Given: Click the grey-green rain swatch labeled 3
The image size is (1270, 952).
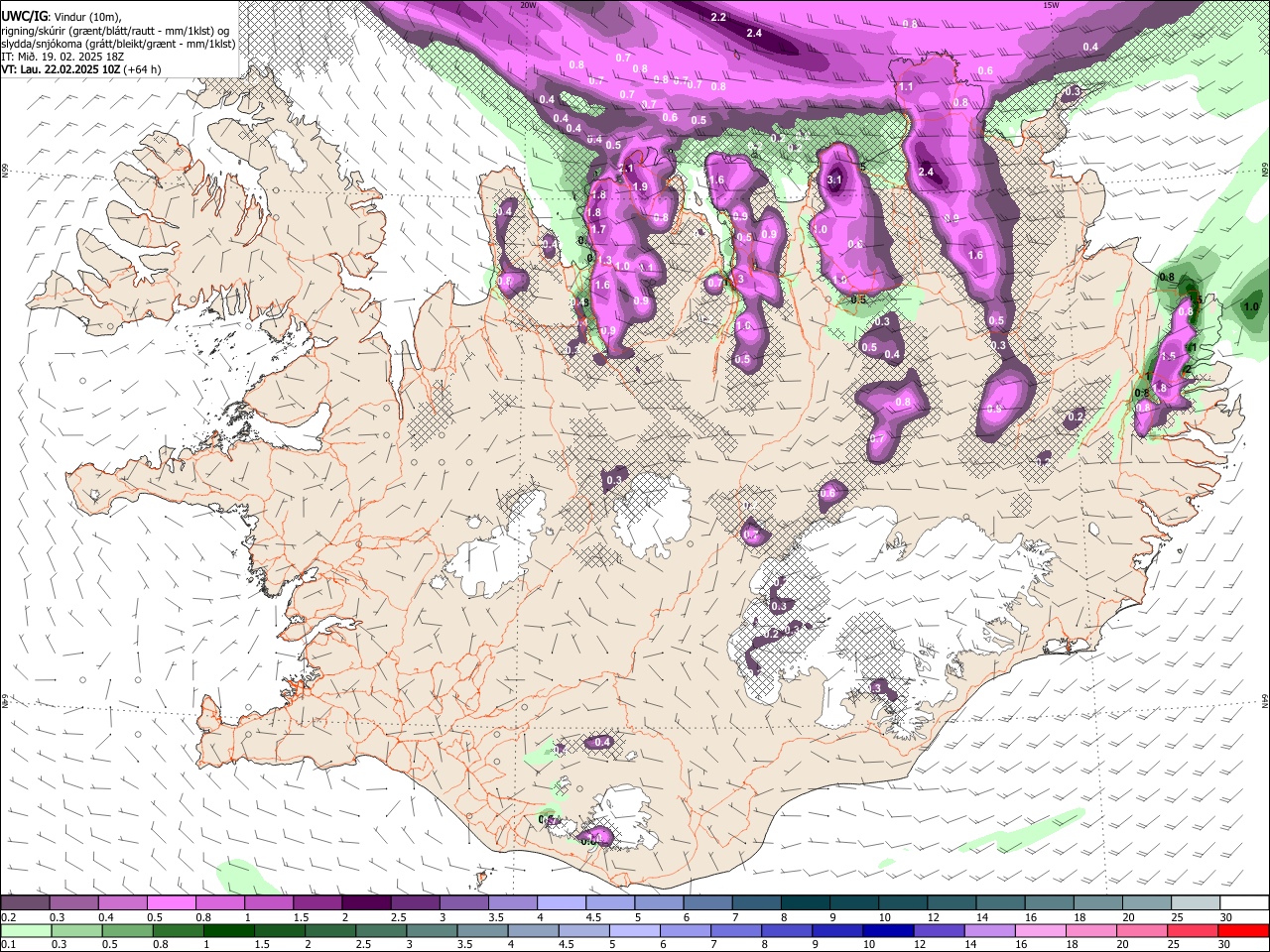Looking at the screenshot, I should click(x=432, y=930).
